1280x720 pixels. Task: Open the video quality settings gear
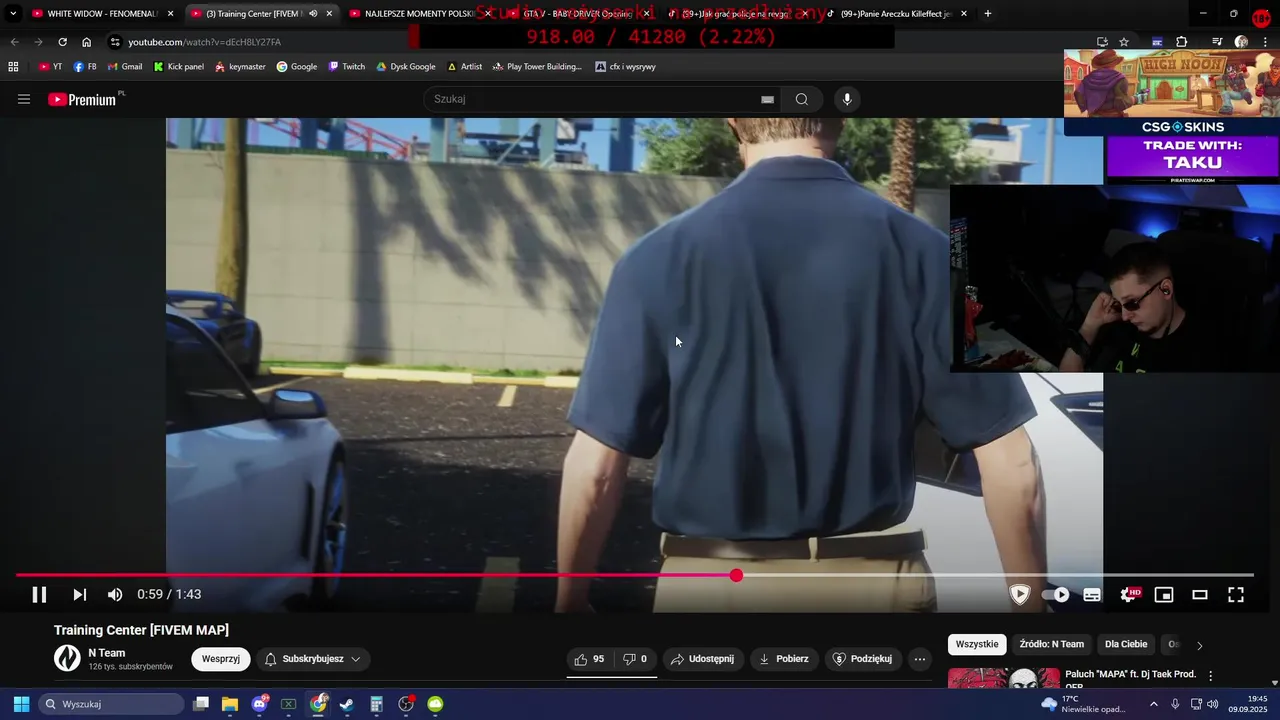[x=1129, y=594]
